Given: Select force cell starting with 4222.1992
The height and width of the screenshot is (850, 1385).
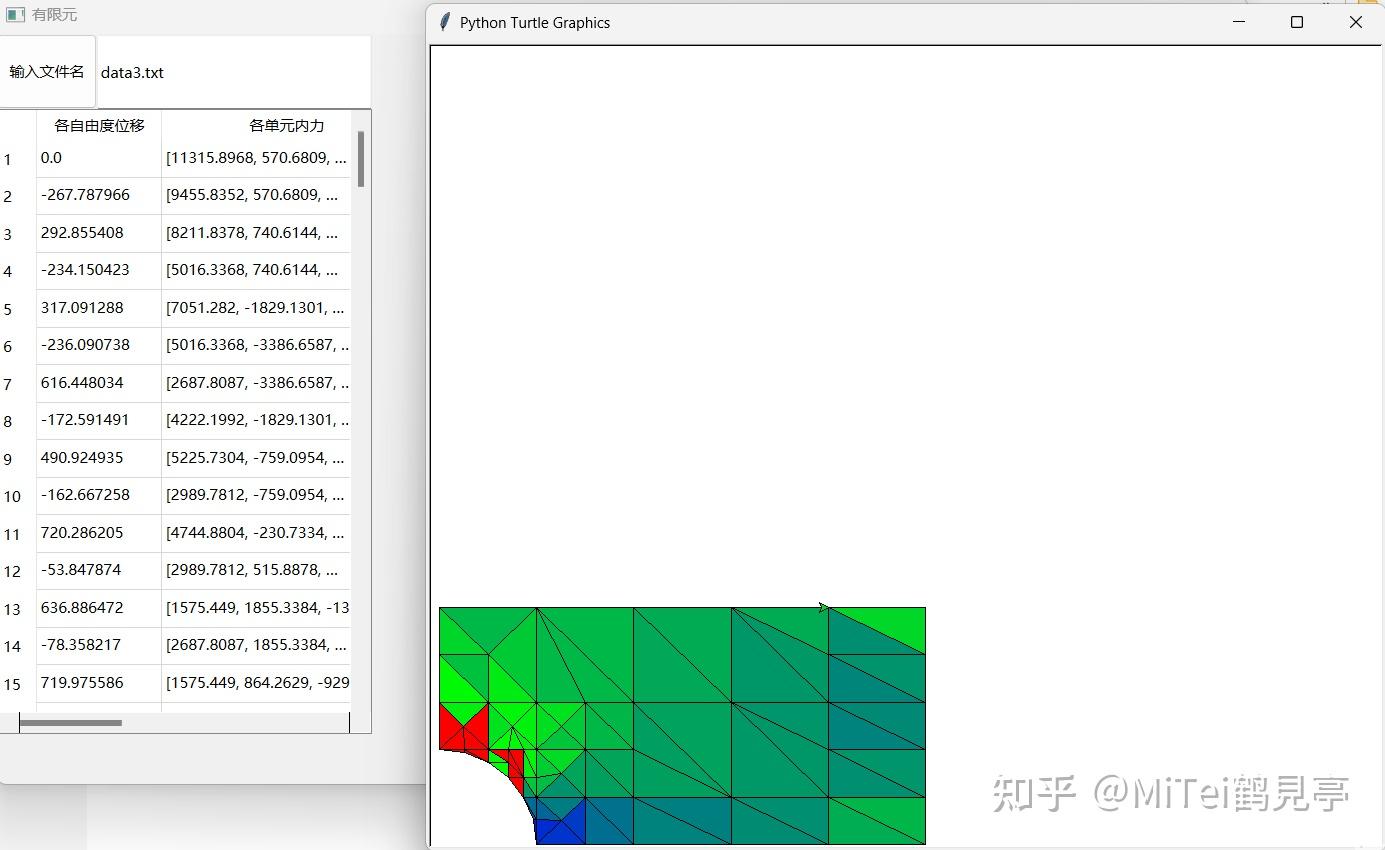Looking at the screenshot, I should click(x=256, y=420).
